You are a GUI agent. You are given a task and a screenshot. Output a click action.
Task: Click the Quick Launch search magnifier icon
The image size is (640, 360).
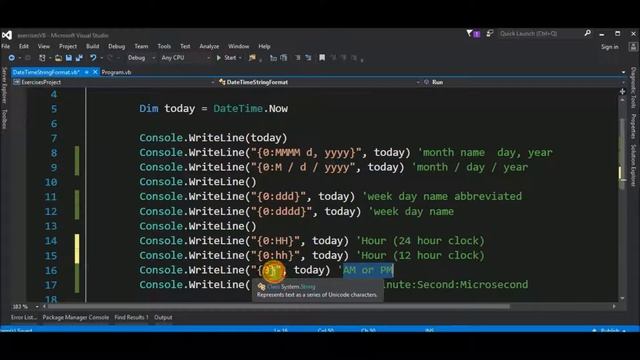pos(587,33)
